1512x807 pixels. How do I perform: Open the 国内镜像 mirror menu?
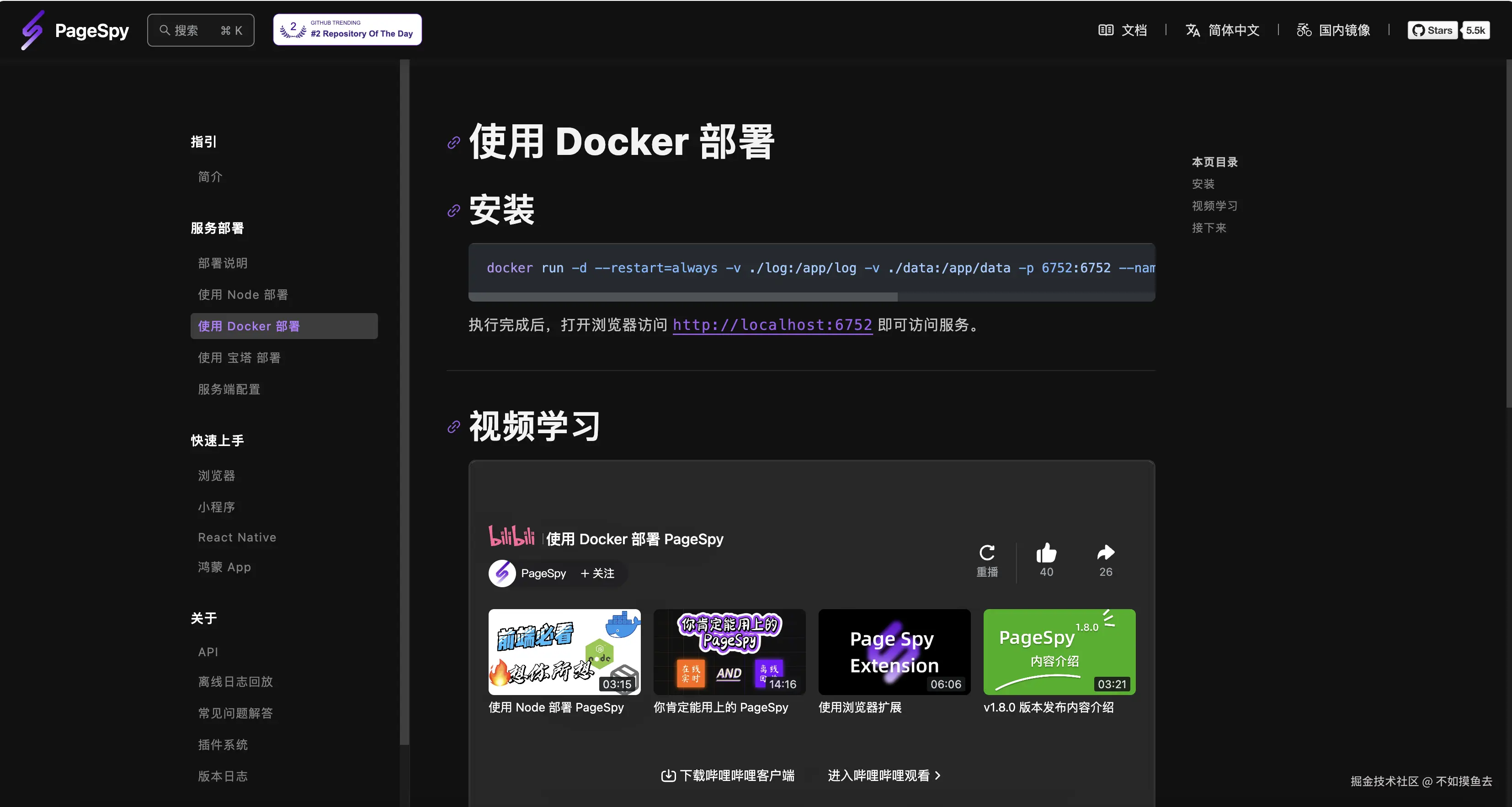coord(1333,30)
